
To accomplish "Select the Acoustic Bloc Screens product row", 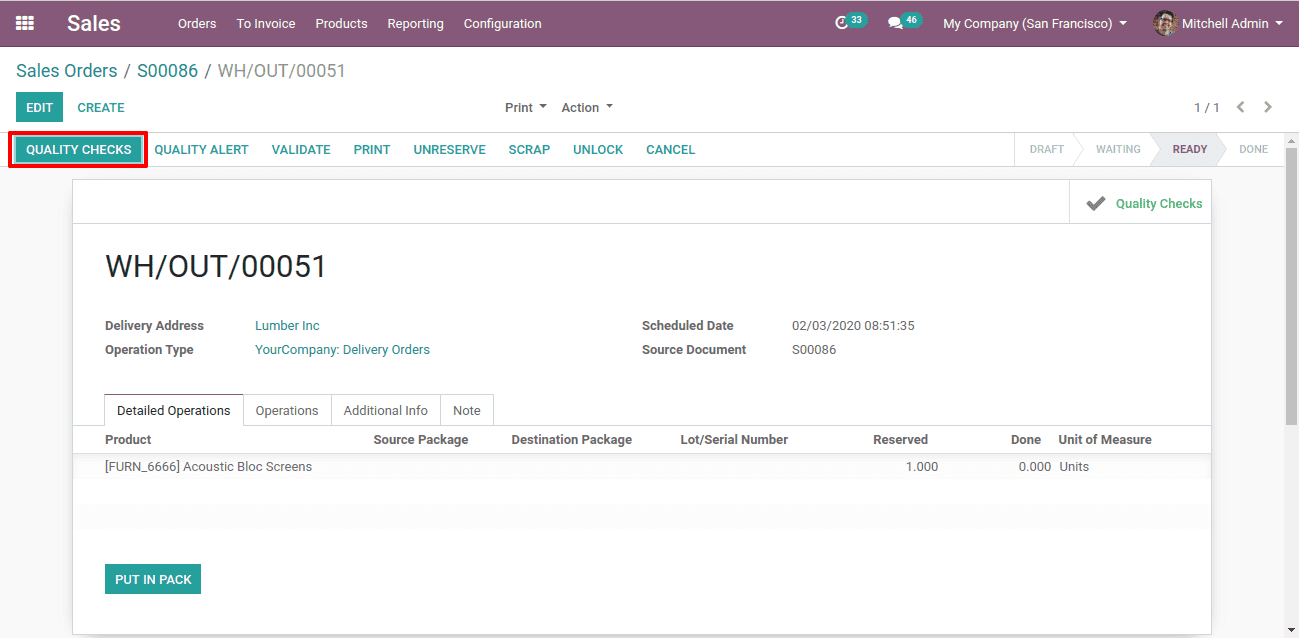I will [209, 466].
